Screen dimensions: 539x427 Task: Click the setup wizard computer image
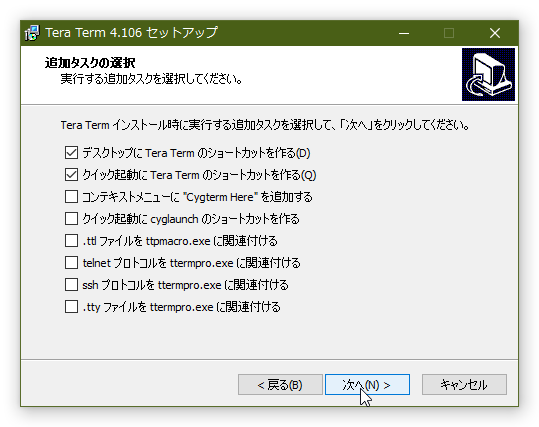488,74
